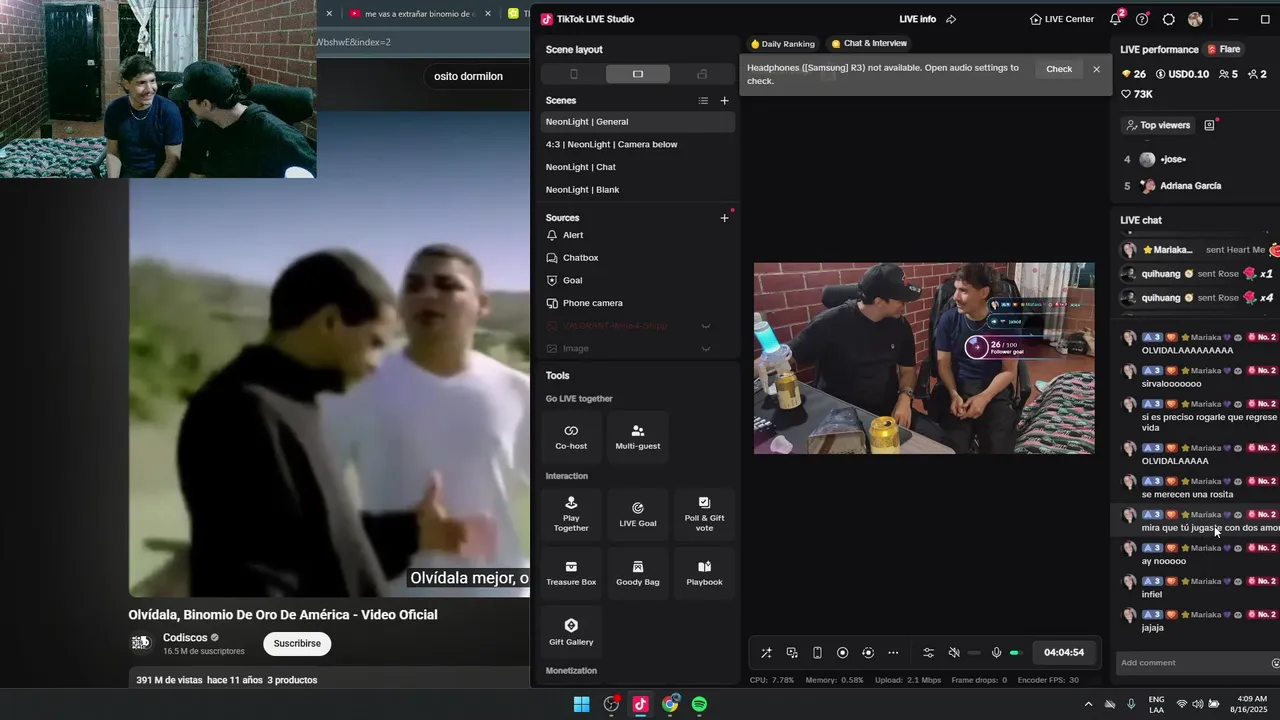Image resolution: width=1280 pixels, height=720 pixels.
Task: Click the icon beside Top viewers
Action: pos(1209,125)
